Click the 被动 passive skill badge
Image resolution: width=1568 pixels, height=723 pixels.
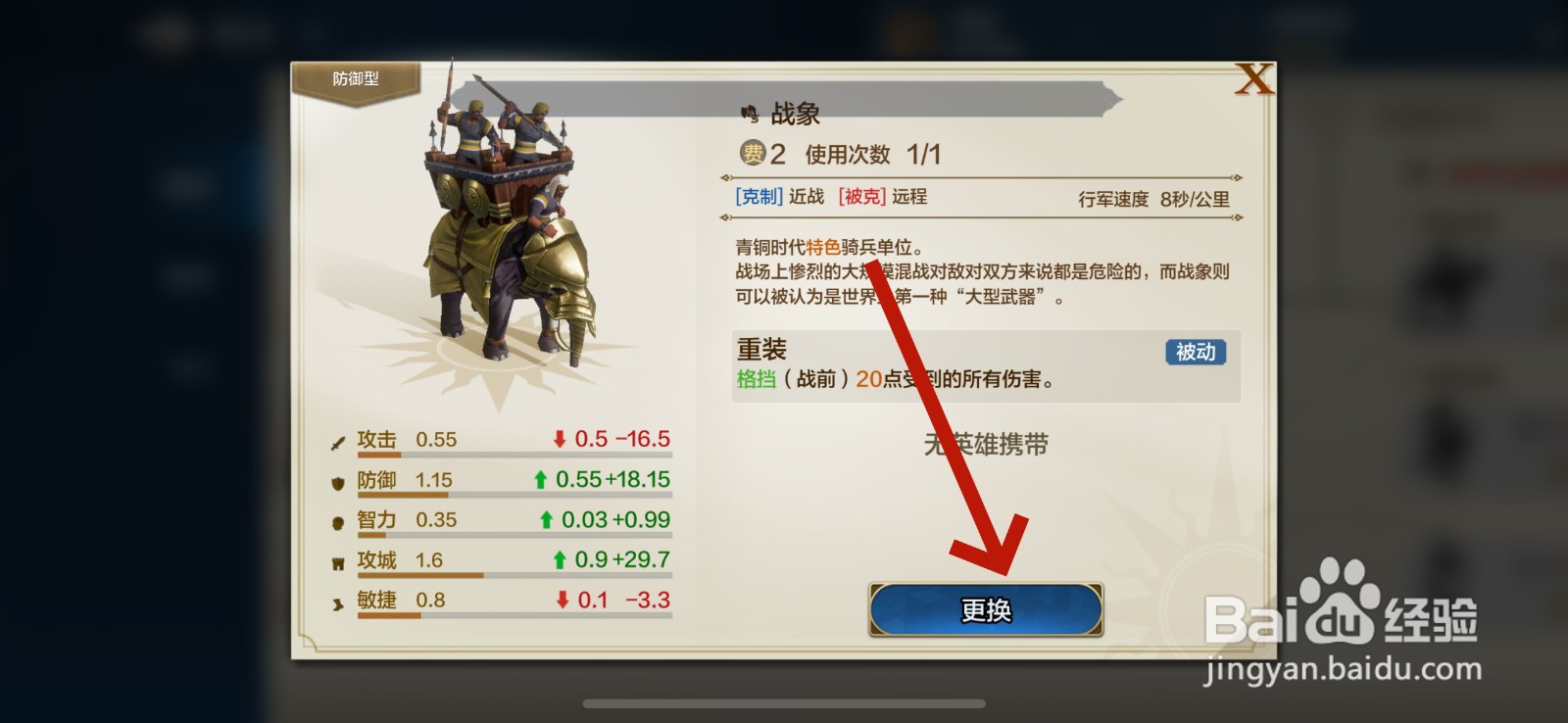(1196, 352)
